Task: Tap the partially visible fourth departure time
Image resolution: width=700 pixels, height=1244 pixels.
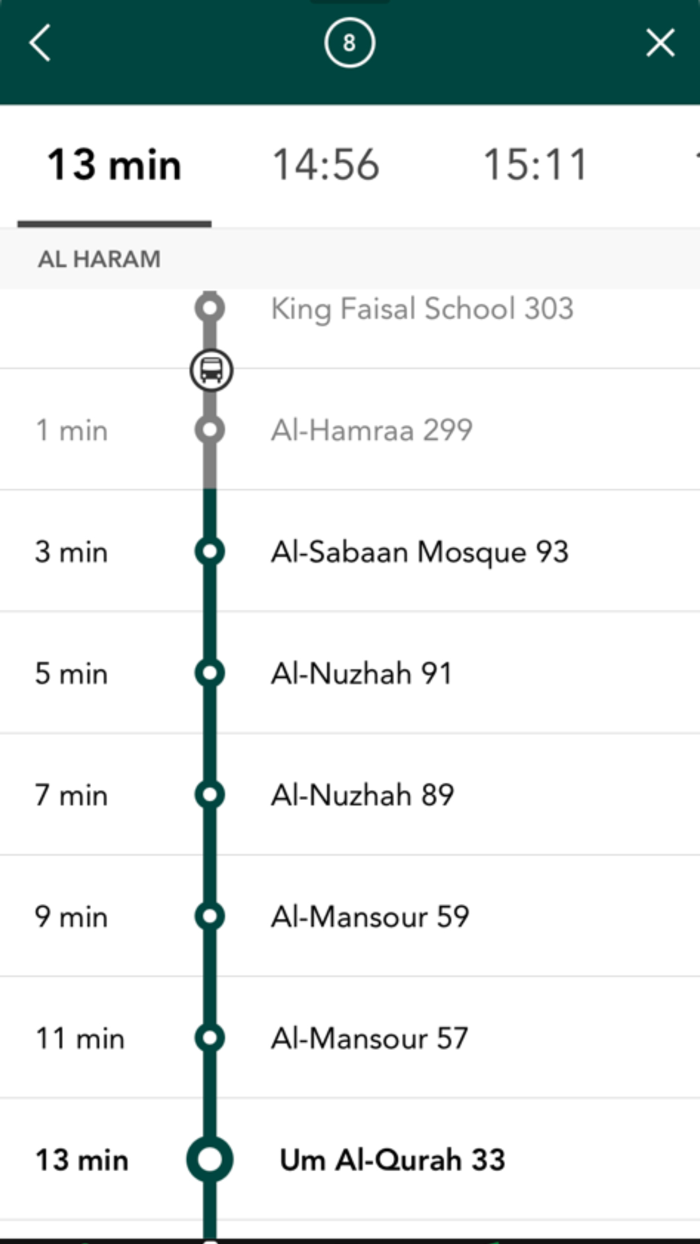Action: [692, 163]
